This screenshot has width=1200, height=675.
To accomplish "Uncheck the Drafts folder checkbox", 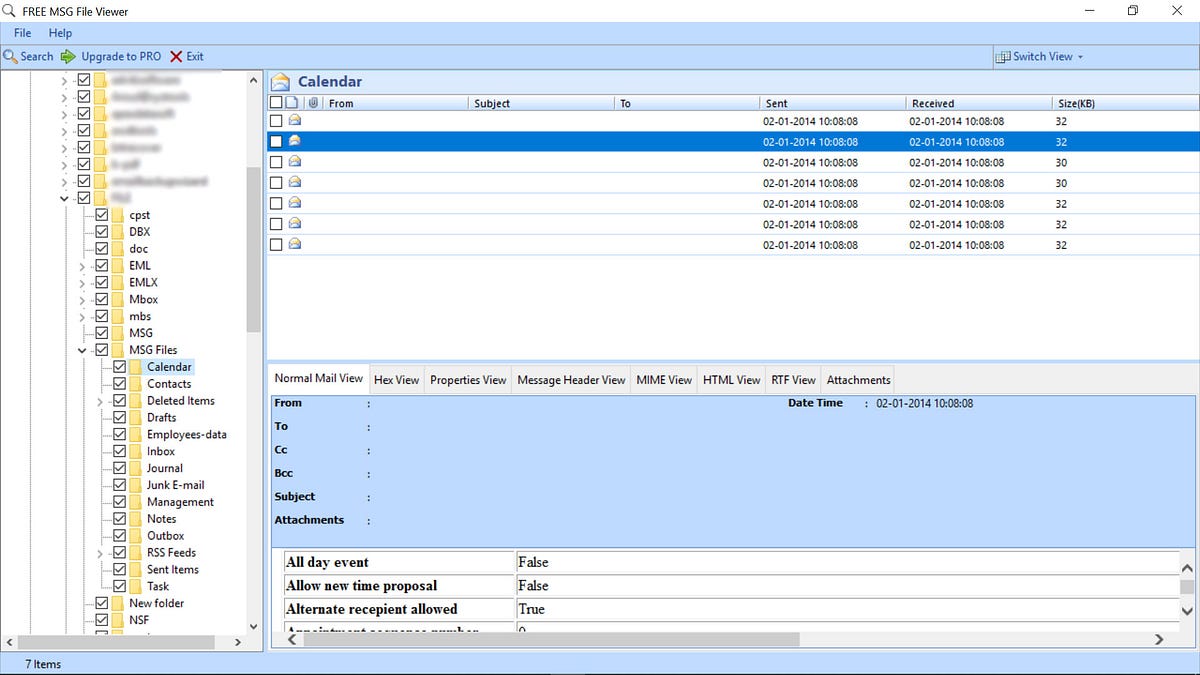I will point(120,418).
